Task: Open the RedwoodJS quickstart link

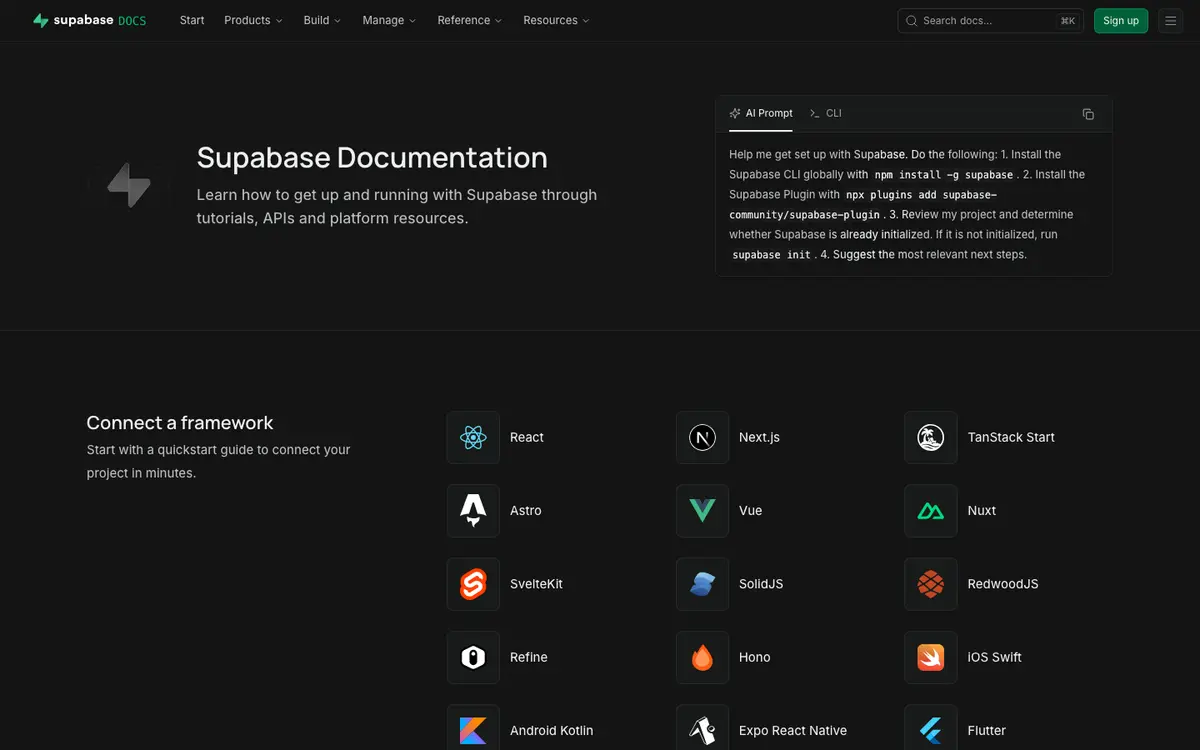Action: point(1003,584)
